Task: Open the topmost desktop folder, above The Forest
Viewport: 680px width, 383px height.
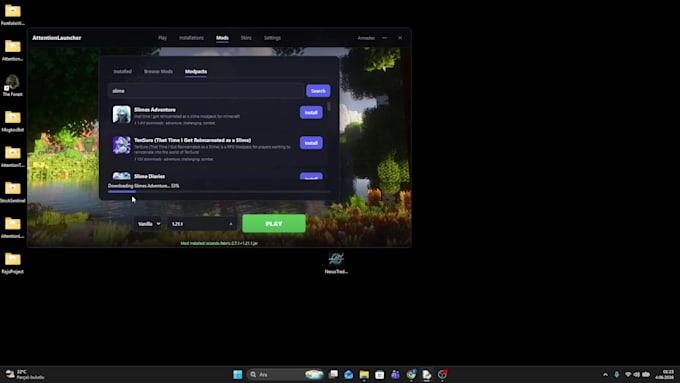Action: [13, 14]
